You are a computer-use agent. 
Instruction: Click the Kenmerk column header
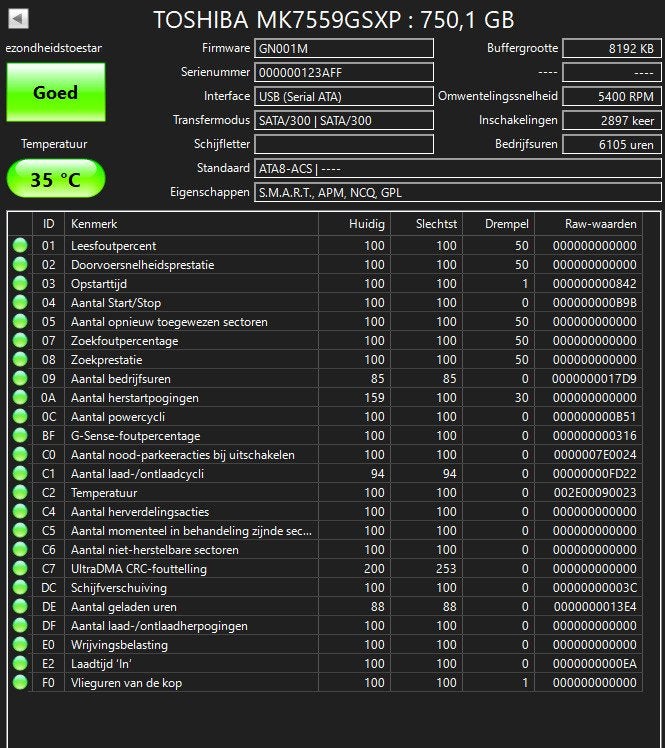tap(191, 224)
